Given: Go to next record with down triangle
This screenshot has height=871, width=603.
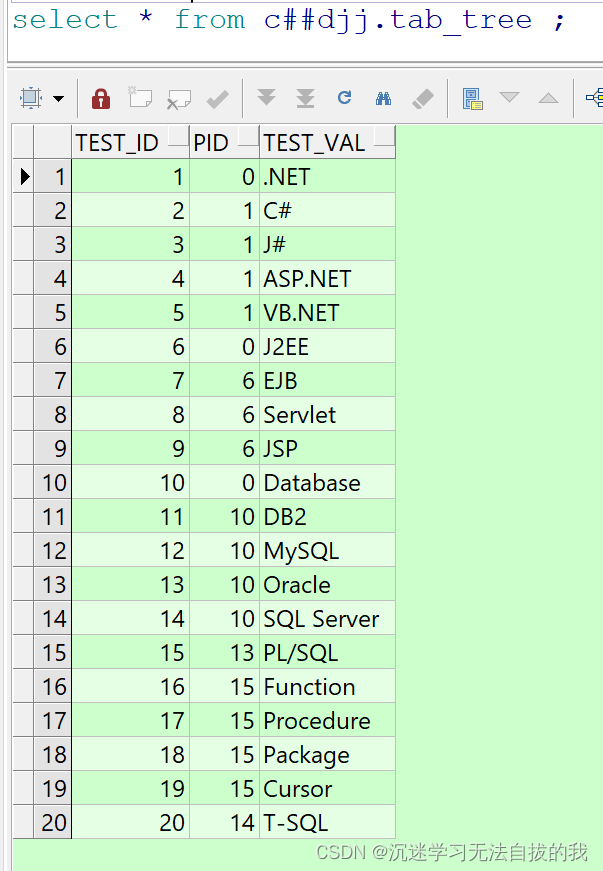Looking at the screenshot, I should coord(509,98).
